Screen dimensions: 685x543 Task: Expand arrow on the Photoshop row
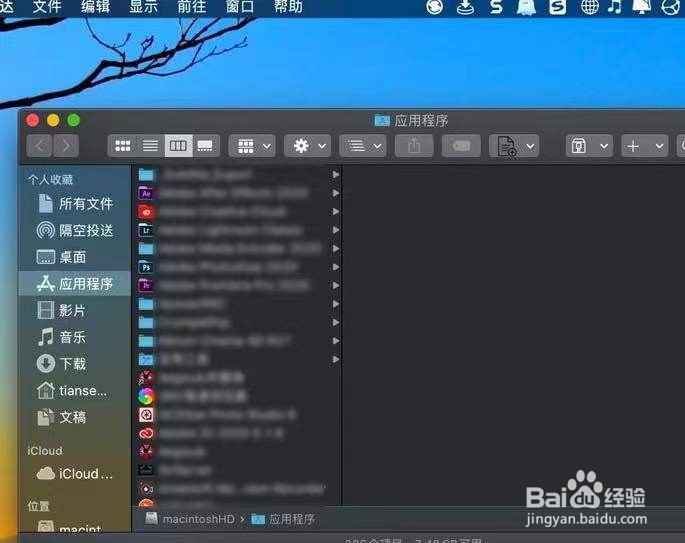tap(336, 267)
